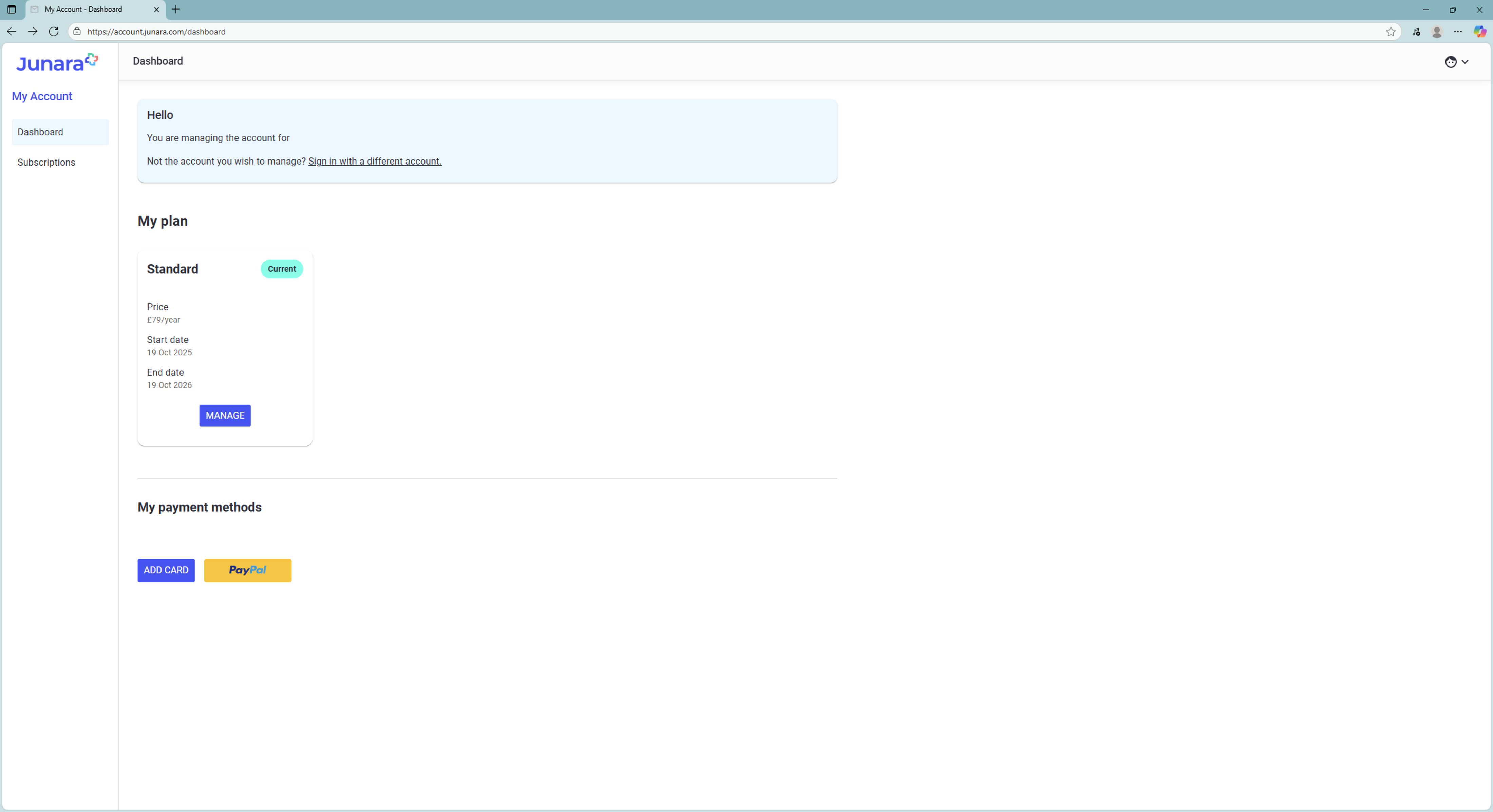The height and width of the screenshot is (812, 1493).
Task: Open the user avatar account menu
Action: (1456, 62)
